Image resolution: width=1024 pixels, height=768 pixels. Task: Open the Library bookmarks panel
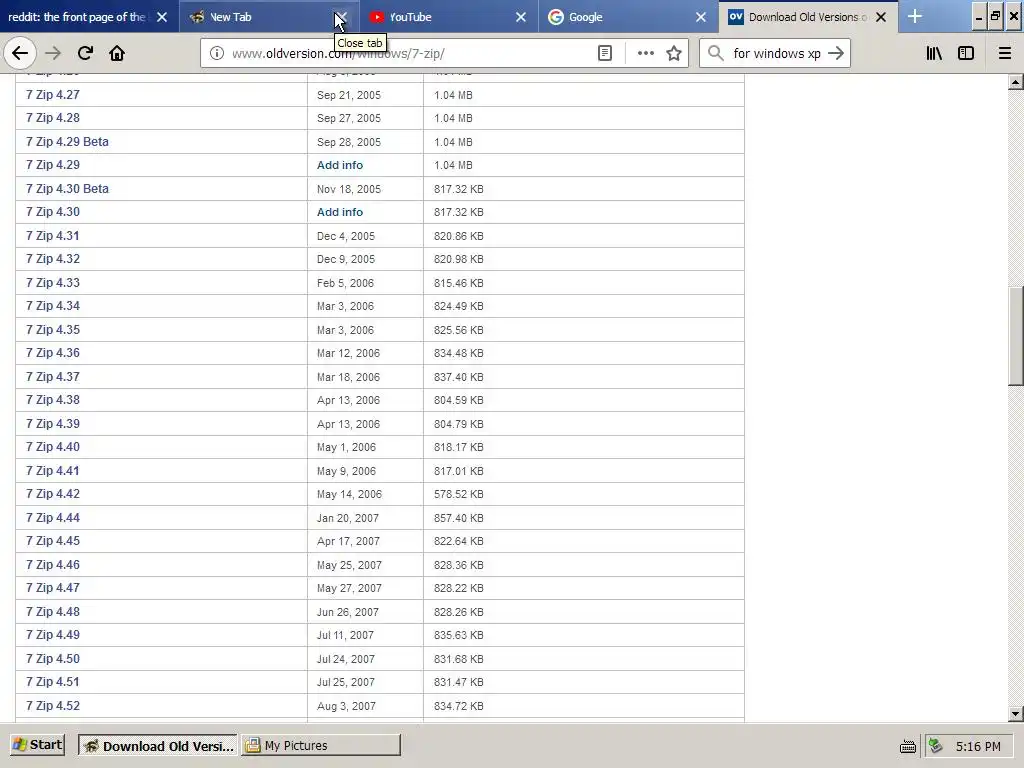pyautogui.click(x=934, y=53)
